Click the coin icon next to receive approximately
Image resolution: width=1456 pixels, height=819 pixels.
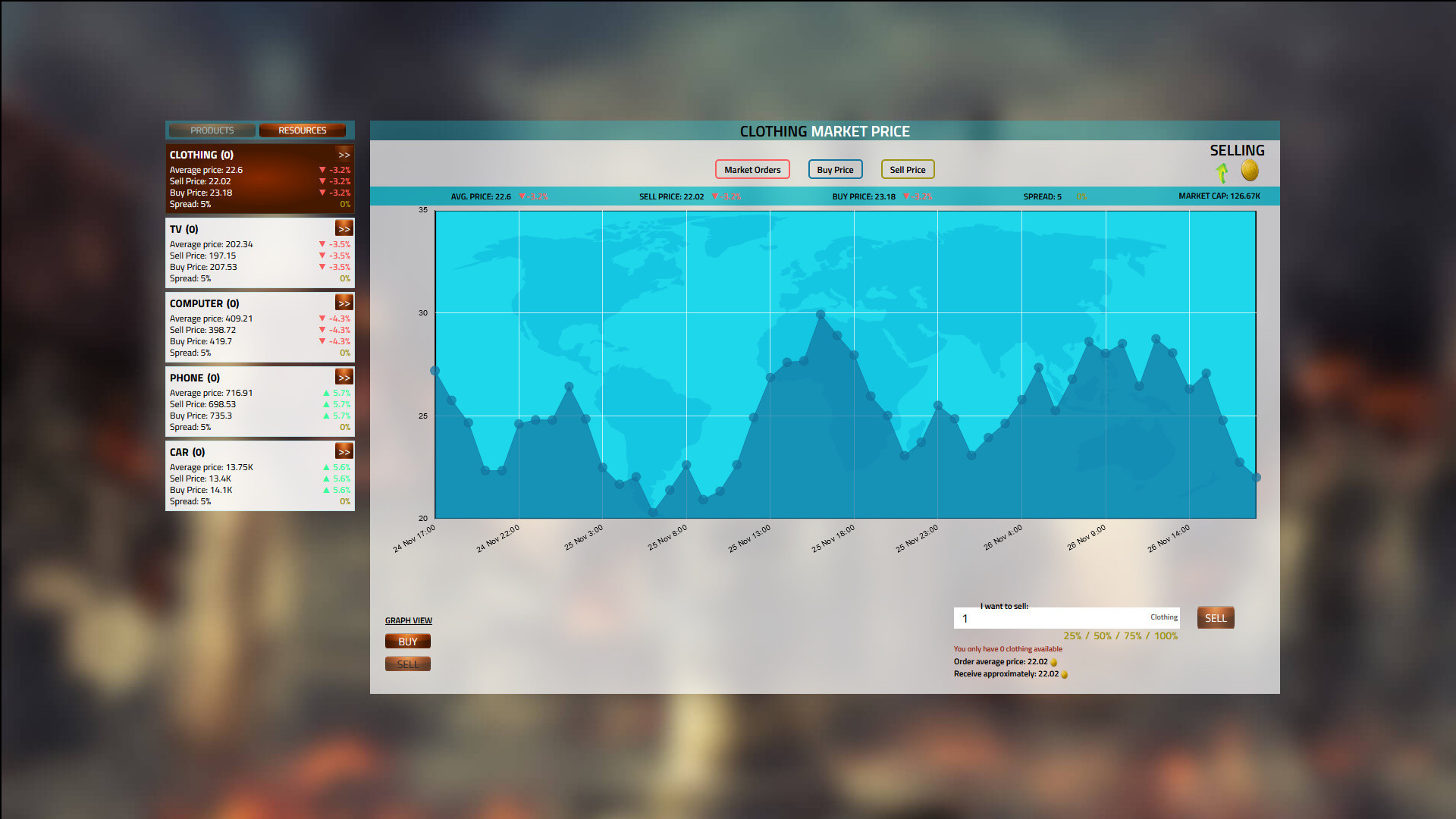[1065, 674]
